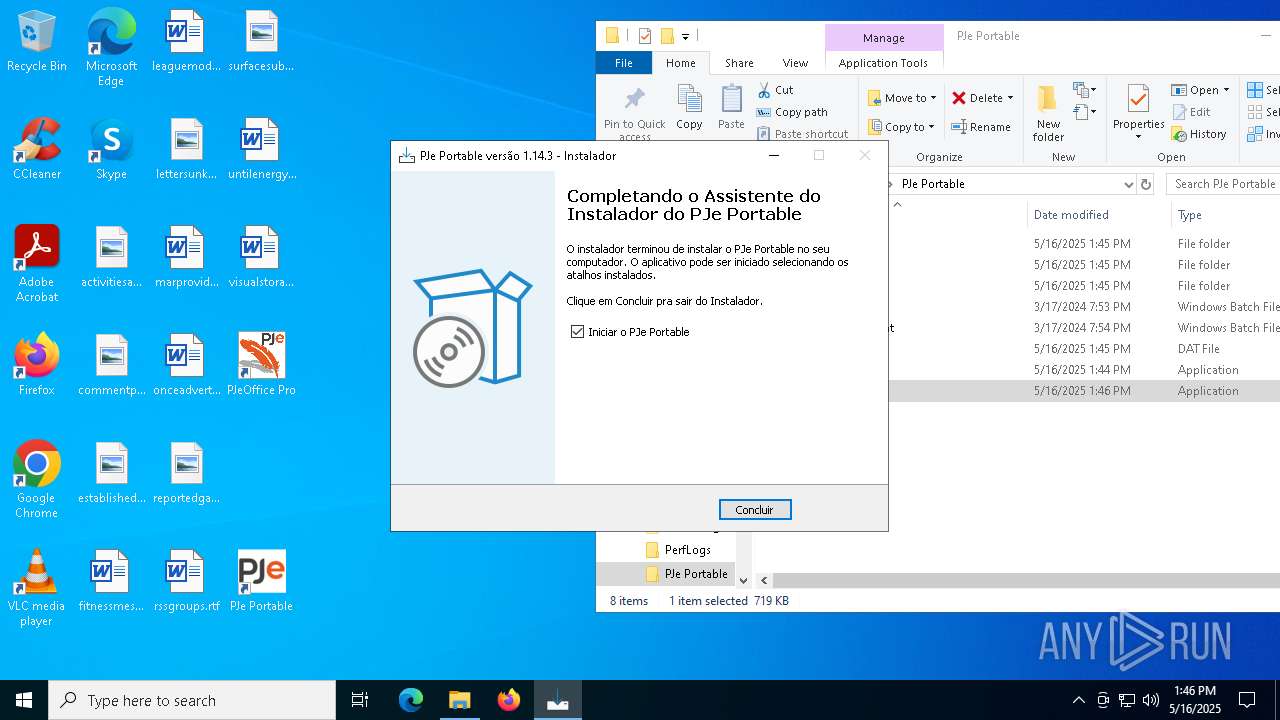This screenshot has width=1280, height=720.
Task: Open File tab in File Explorer
Action: click(623, 63)
